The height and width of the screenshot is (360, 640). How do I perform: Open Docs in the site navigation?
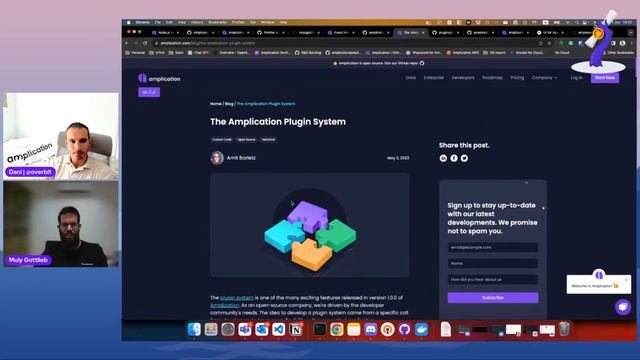[411, 78]
